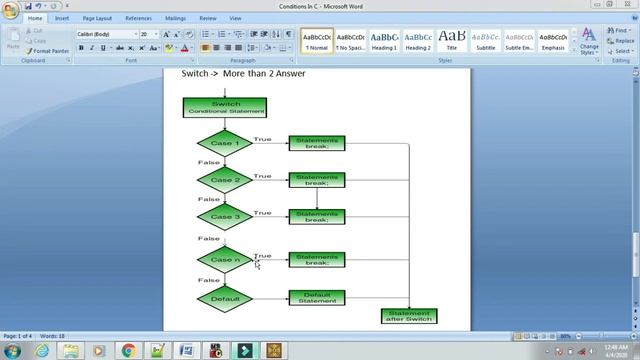Open the Windows Start menu
640x360 pixels.
point(12,351)
